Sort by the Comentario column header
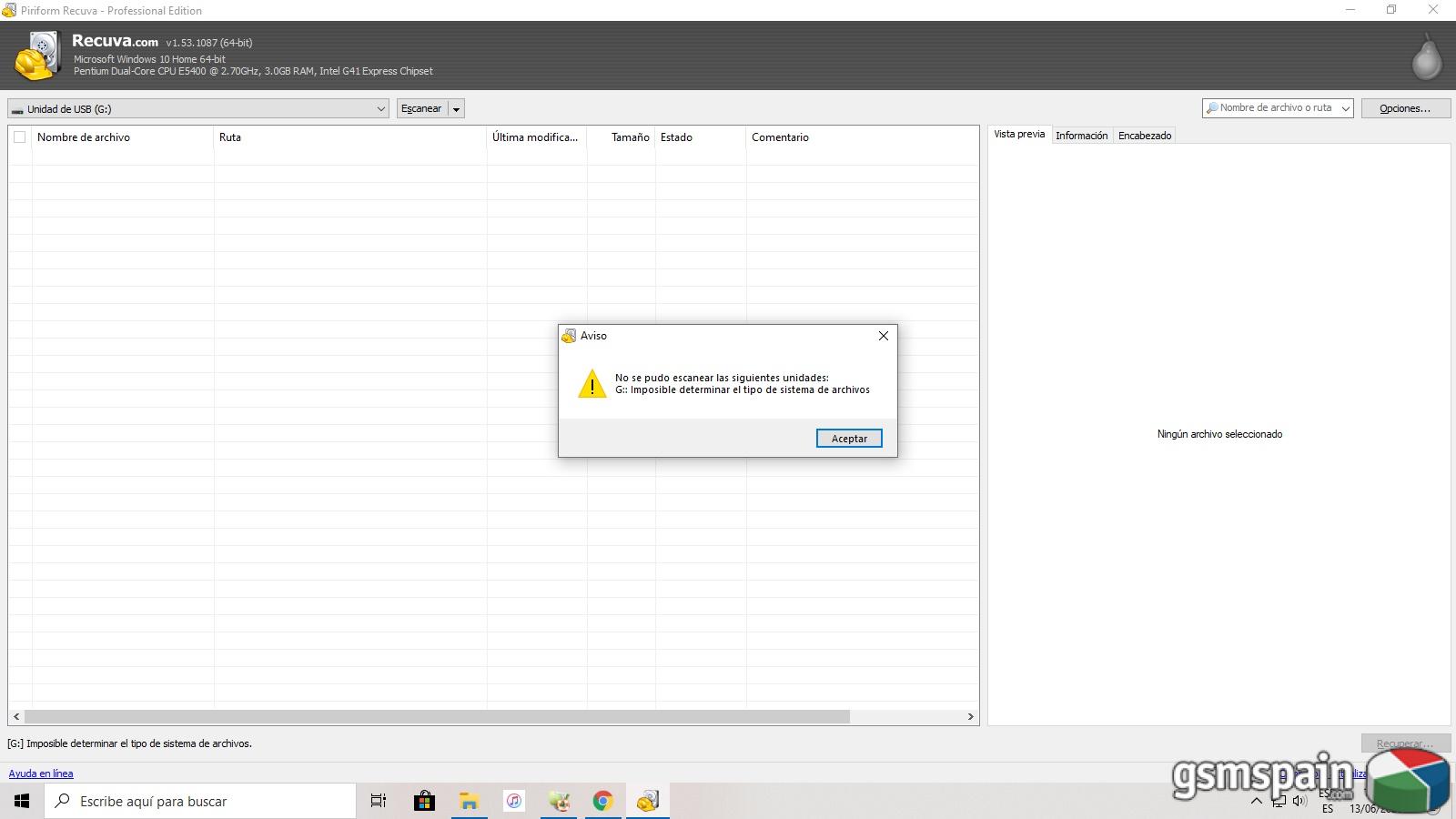Viewport: 1456px width, 819px height. tap(862, 137)
